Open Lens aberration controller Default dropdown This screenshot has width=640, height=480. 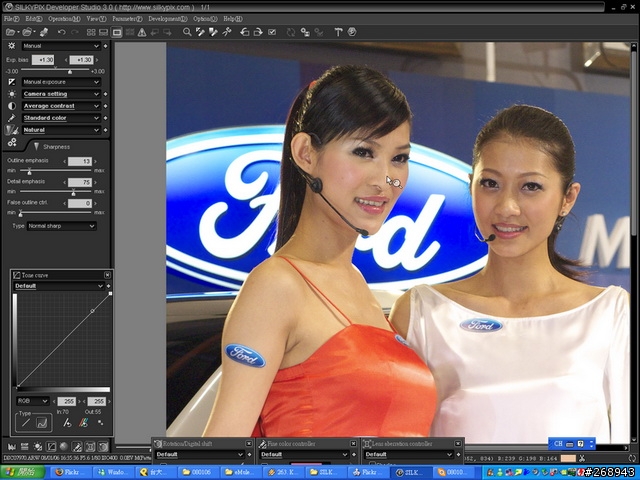point(409,454)
